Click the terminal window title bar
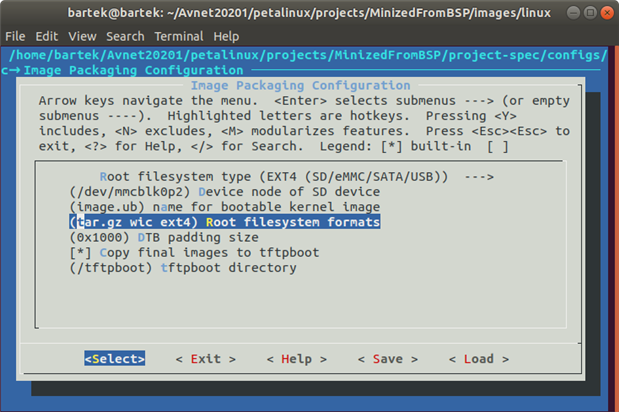This screenshot has height=412, width=619. 309,13
